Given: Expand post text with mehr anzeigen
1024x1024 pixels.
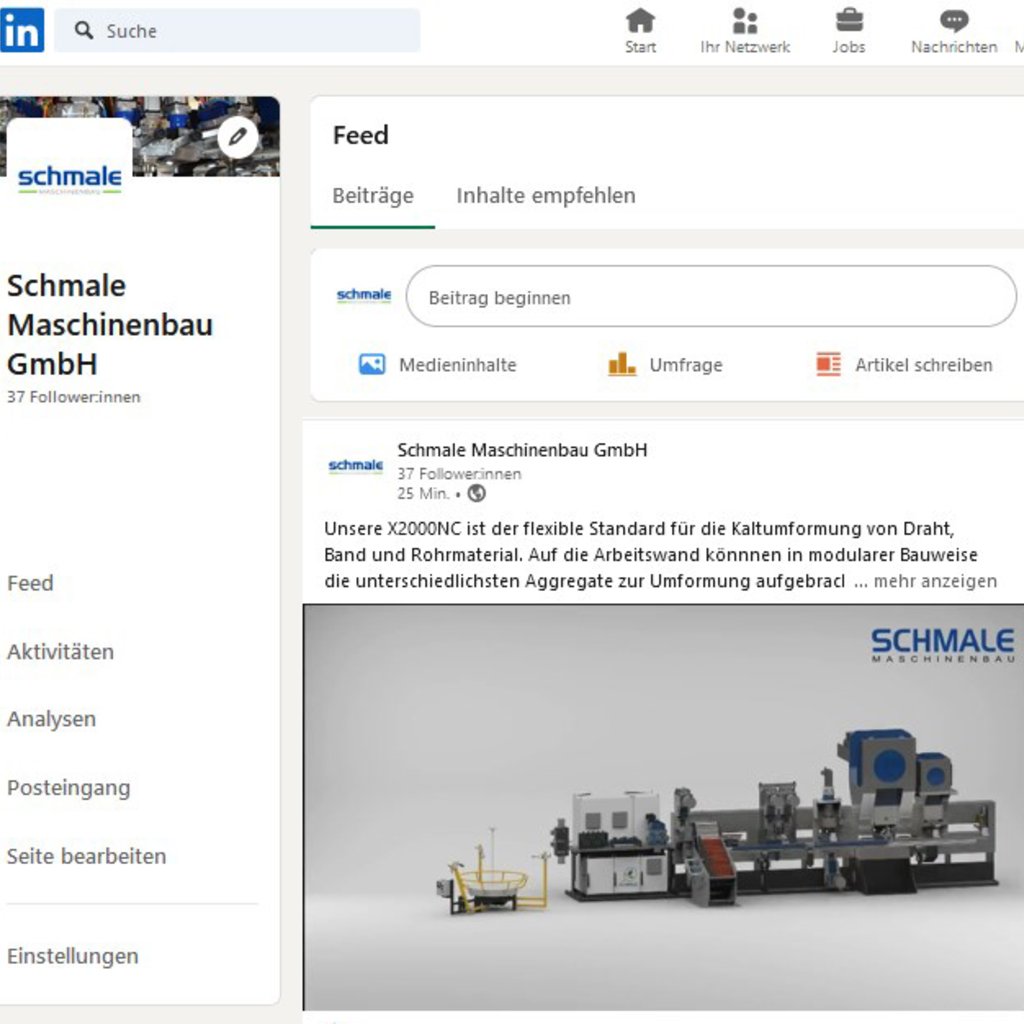Looking at the screenshot, I should point(935,581).
